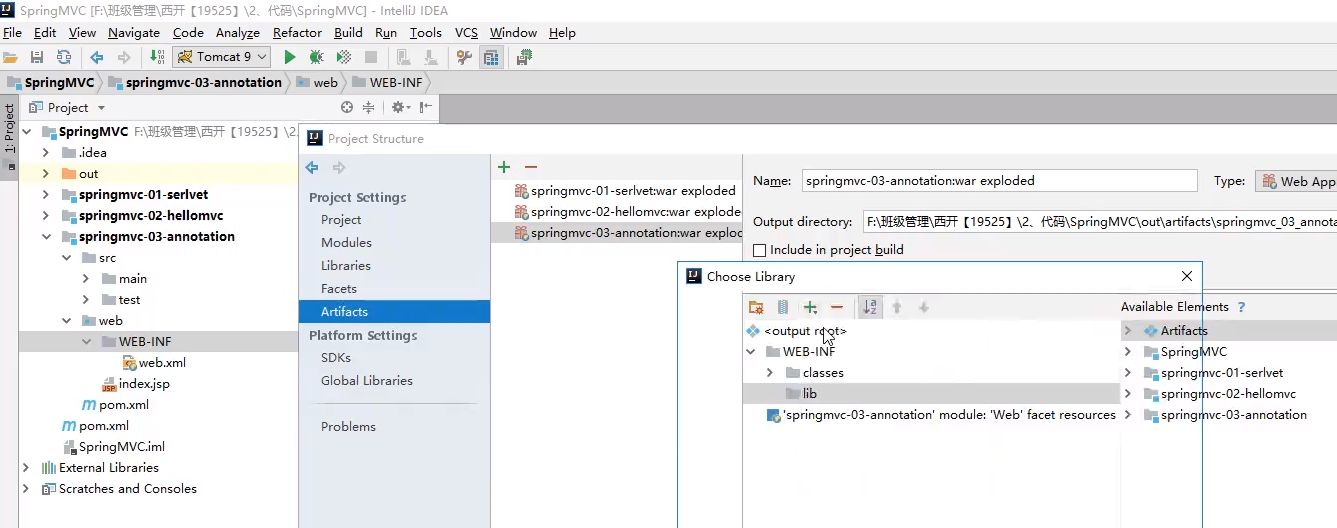
Task: Remove selected artifact with red minus
Action: 531,167
